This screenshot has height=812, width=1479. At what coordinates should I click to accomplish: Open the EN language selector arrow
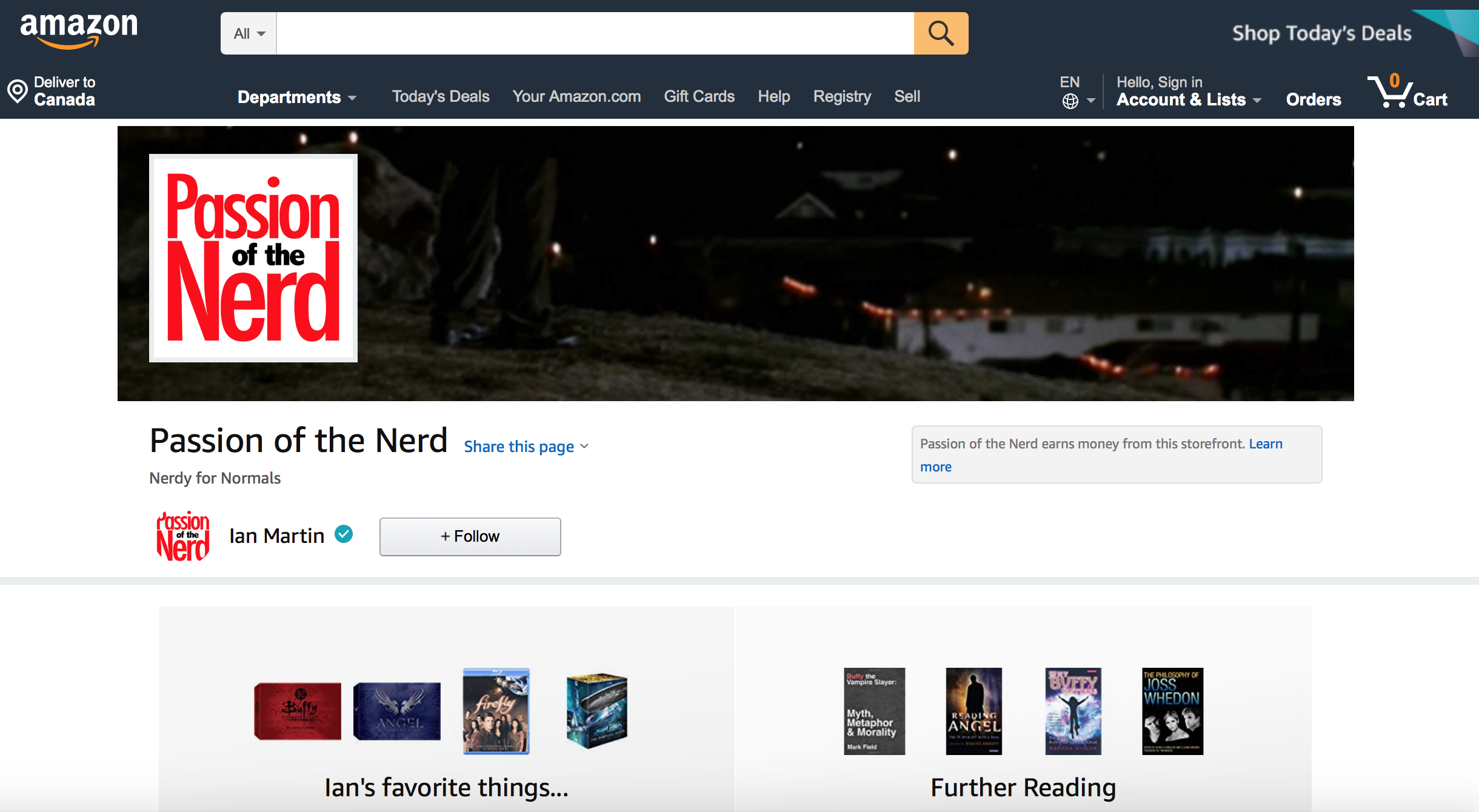(x=1091, y=101)
